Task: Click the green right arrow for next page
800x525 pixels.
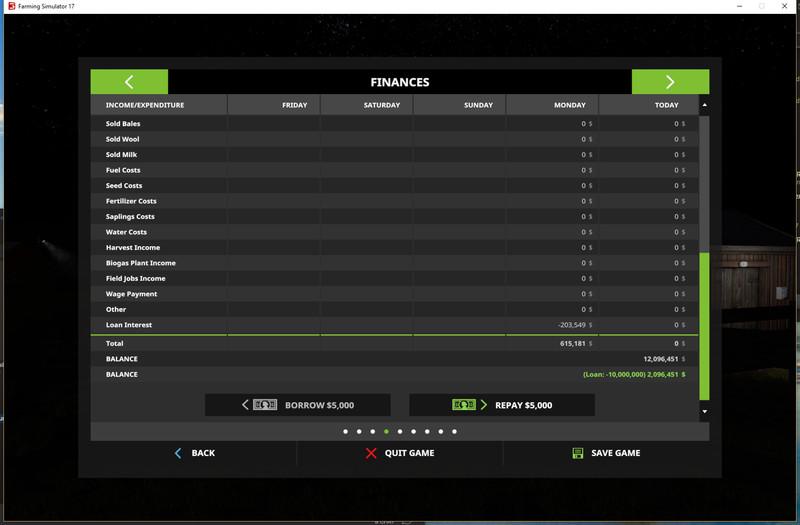Action: 670,82
